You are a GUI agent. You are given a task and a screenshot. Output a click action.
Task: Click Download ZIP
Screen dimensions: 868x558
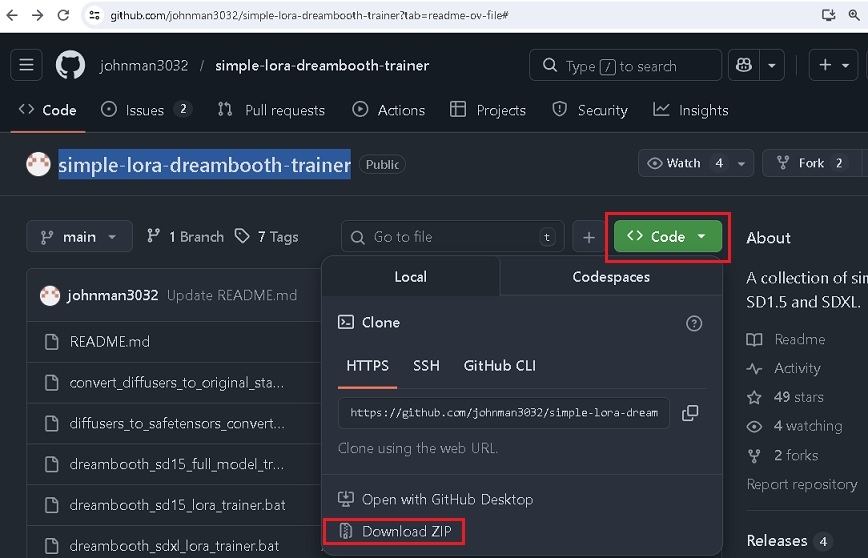pos(407,532)
